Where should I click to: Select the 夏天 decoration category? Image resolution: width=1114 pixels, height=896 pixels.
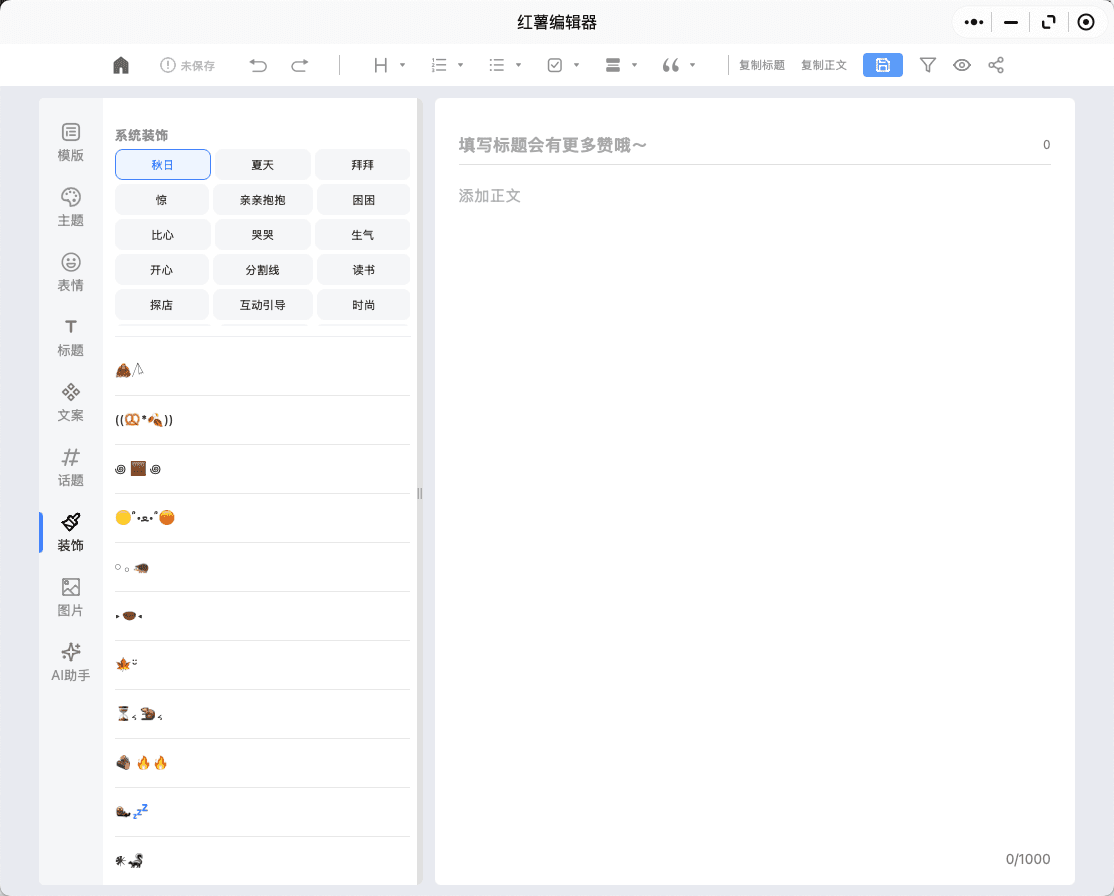tap(262, 164)
